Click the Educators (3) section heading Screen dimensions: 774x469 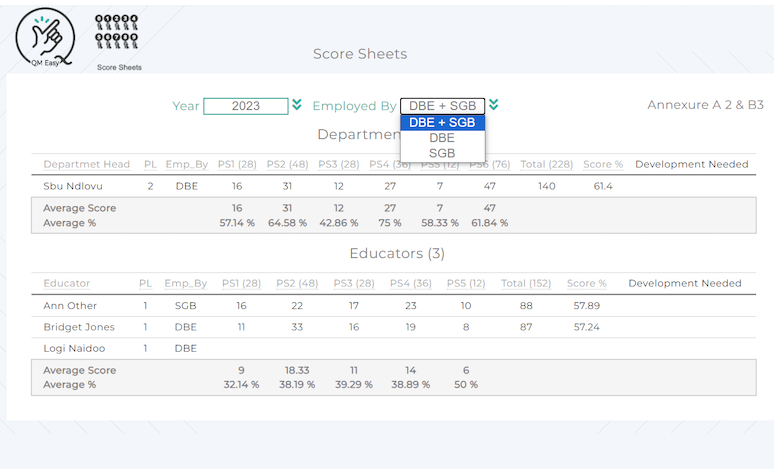pyautogui.click(x=397, y=254)
